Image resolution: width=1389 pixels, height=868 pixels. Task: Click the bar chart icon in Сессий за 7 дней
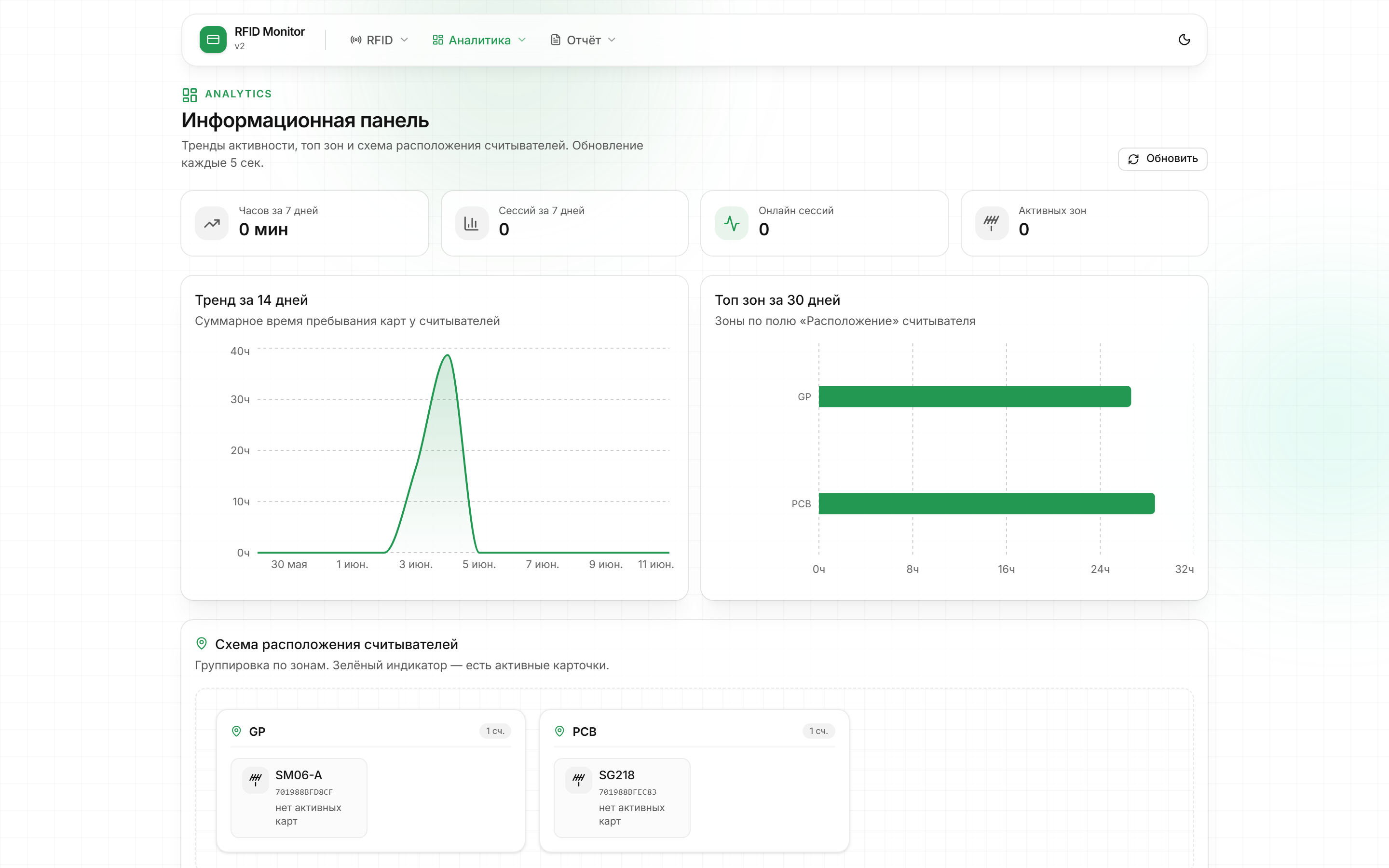[x=472, y=223]
